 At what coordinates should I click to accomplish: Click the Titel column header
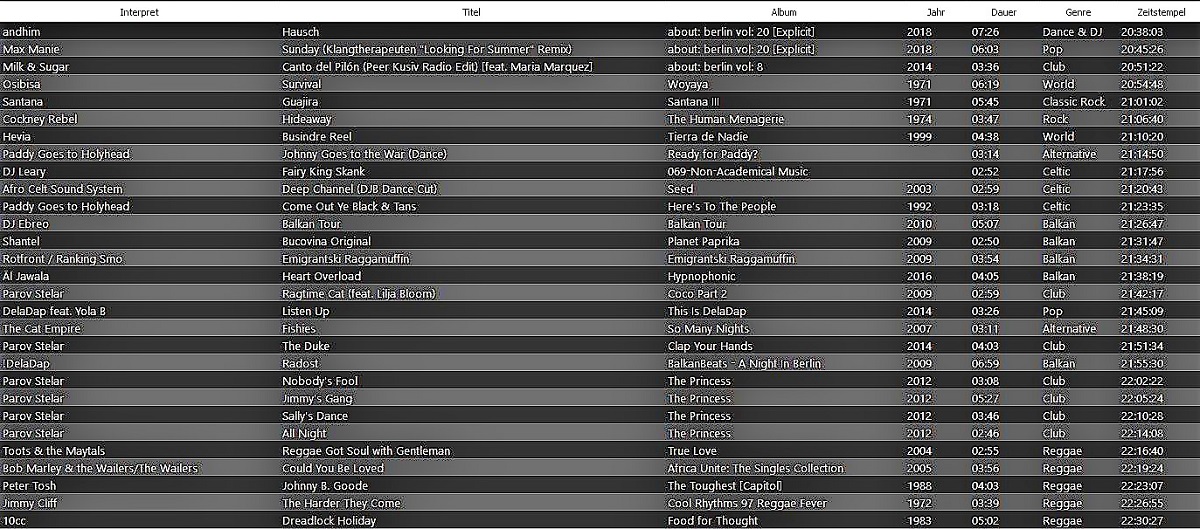pos(471,12)
